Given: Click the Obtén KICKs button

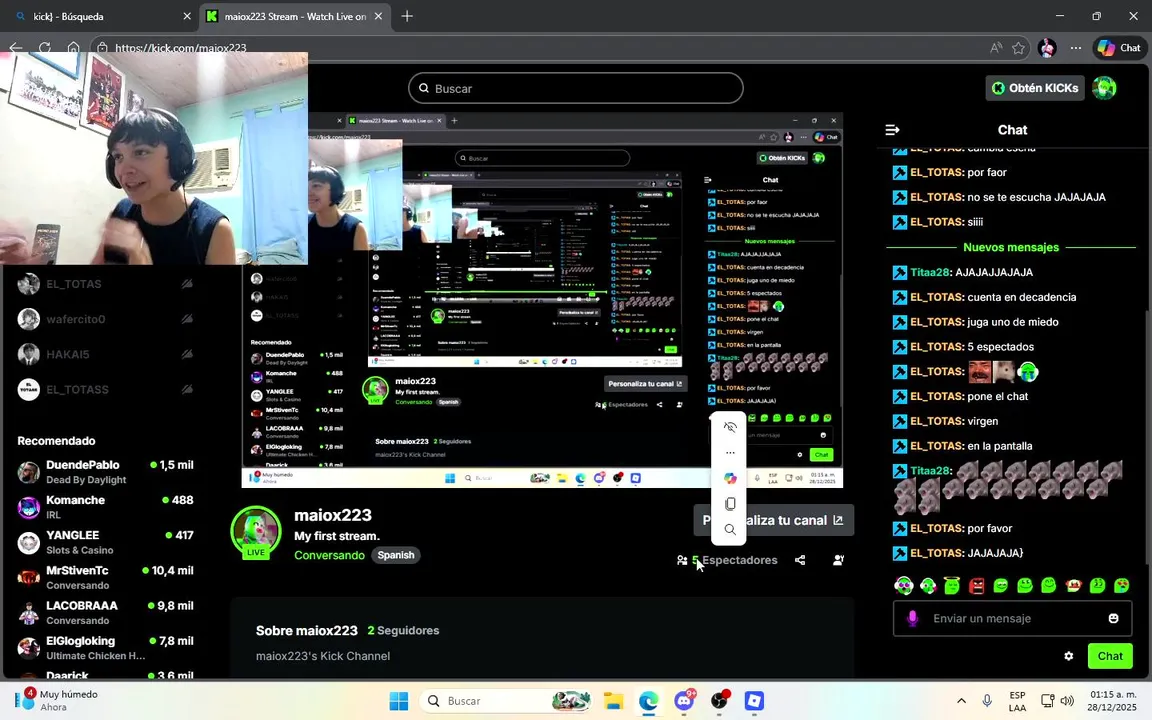Looking at the screenshot, I should pyautogui.click(x=1034, y=88).
